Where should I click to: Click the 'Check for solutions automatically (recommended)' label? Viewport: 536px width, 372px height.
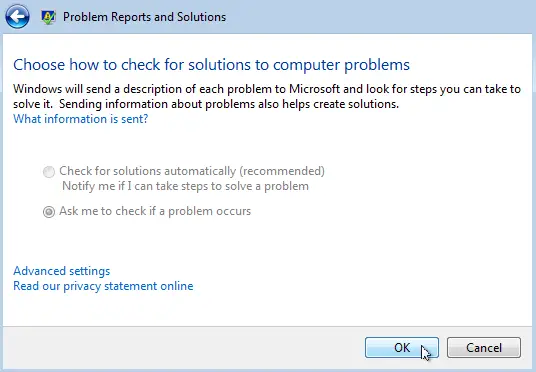(x=192, y=171)
